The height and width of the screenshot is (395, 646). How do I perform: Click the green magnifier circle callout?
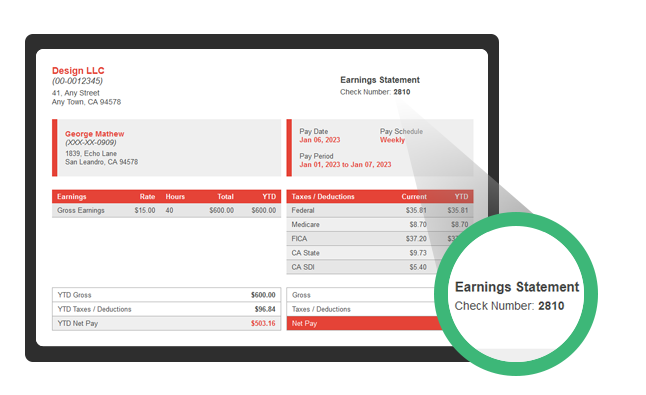pos(516,294)
